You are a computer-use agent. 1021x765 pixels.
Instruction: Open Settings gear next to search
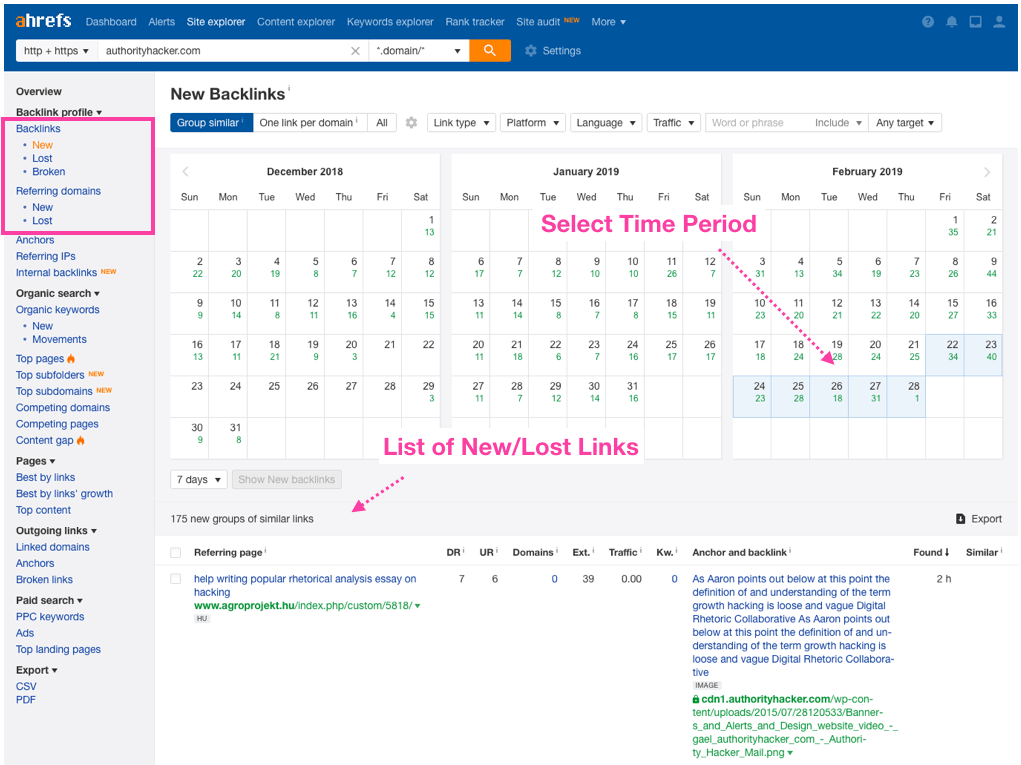553,51
